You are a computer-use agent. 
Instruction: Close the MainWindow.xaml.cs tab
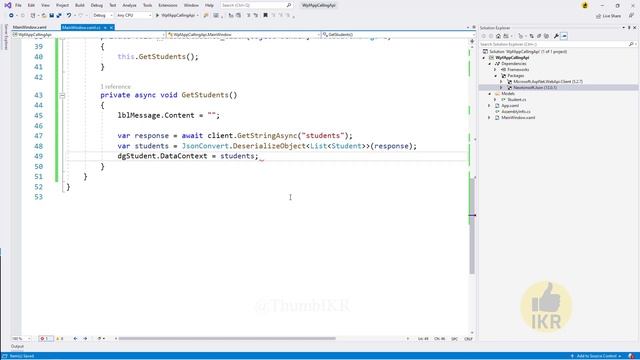click(x=111, y=27)
